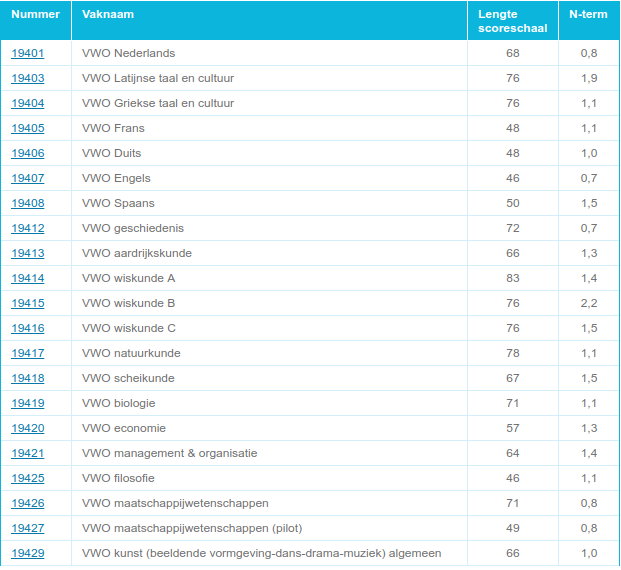Click N-term 2,2 for wiskunde B
Image resolution: width=621 pixels, height=570 pixels.
click(x=589, y=303)
